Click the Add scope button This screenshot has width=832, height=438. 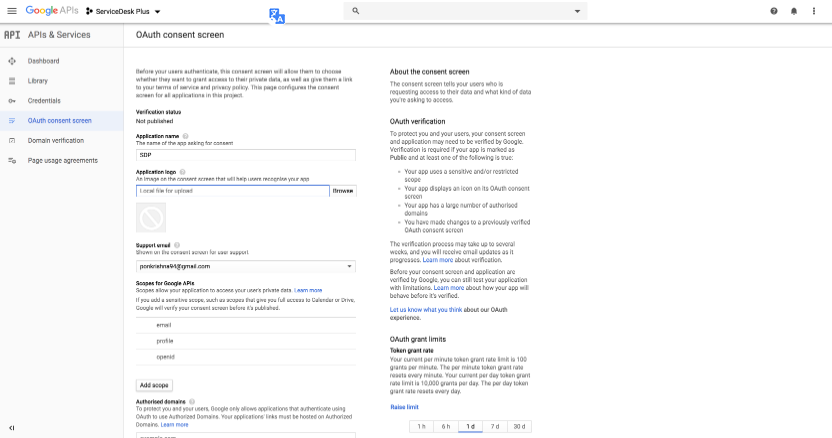click(x=154, y=384)
